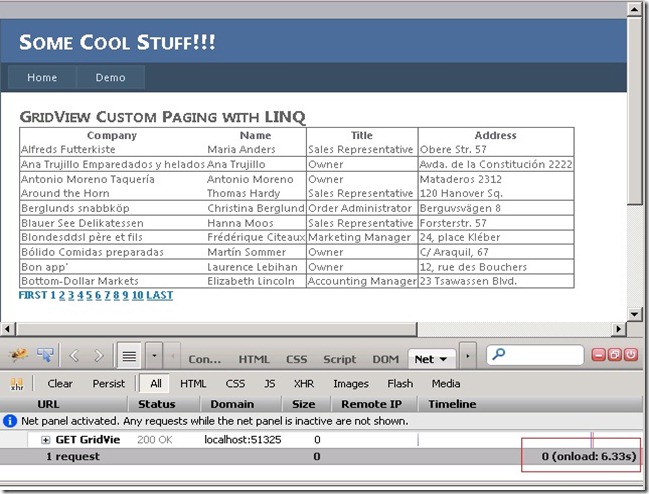Click the break on XHR icon
The width and height of the screenshot is (649, 494).
17,384
